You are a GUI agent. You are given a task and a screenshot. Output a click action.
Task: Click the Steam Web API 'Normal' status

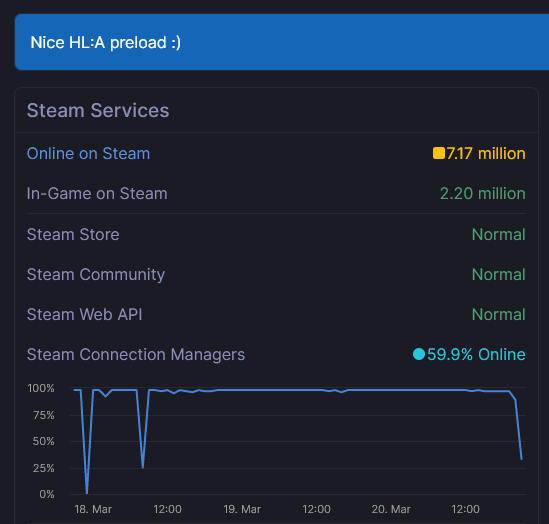pyautogui.click(x=499, y=314)
